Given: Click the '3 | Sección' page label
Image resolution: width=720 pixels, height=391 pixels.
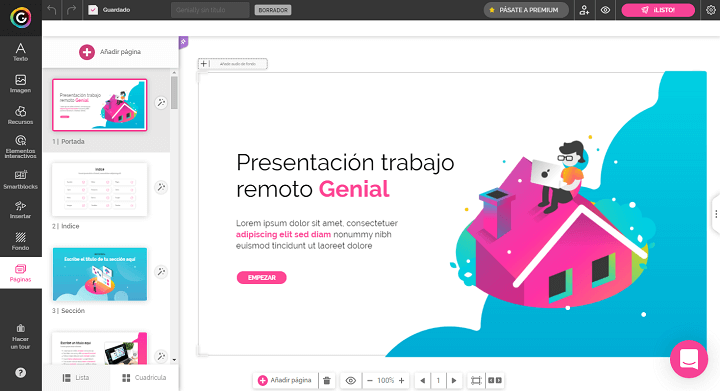Looking at the screenshot, I should [x=68, y=311].
